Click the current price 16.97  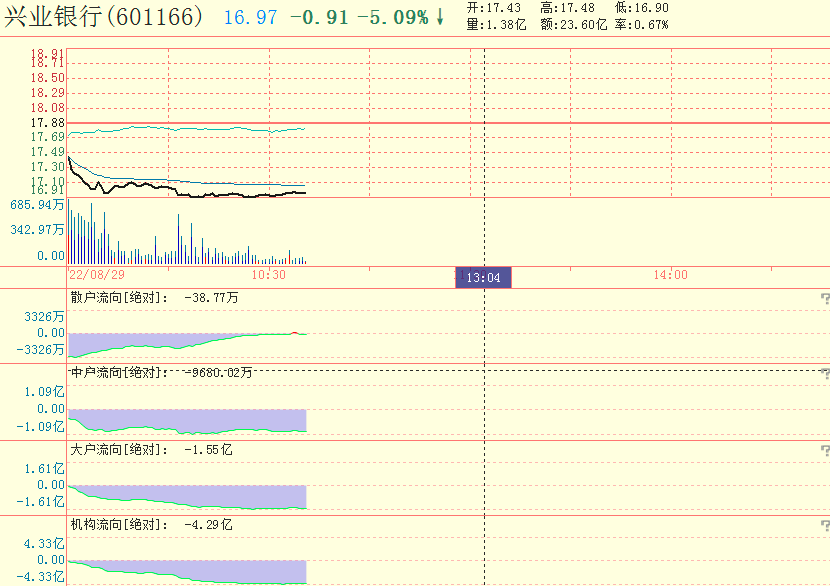click(x=250, y=17)
